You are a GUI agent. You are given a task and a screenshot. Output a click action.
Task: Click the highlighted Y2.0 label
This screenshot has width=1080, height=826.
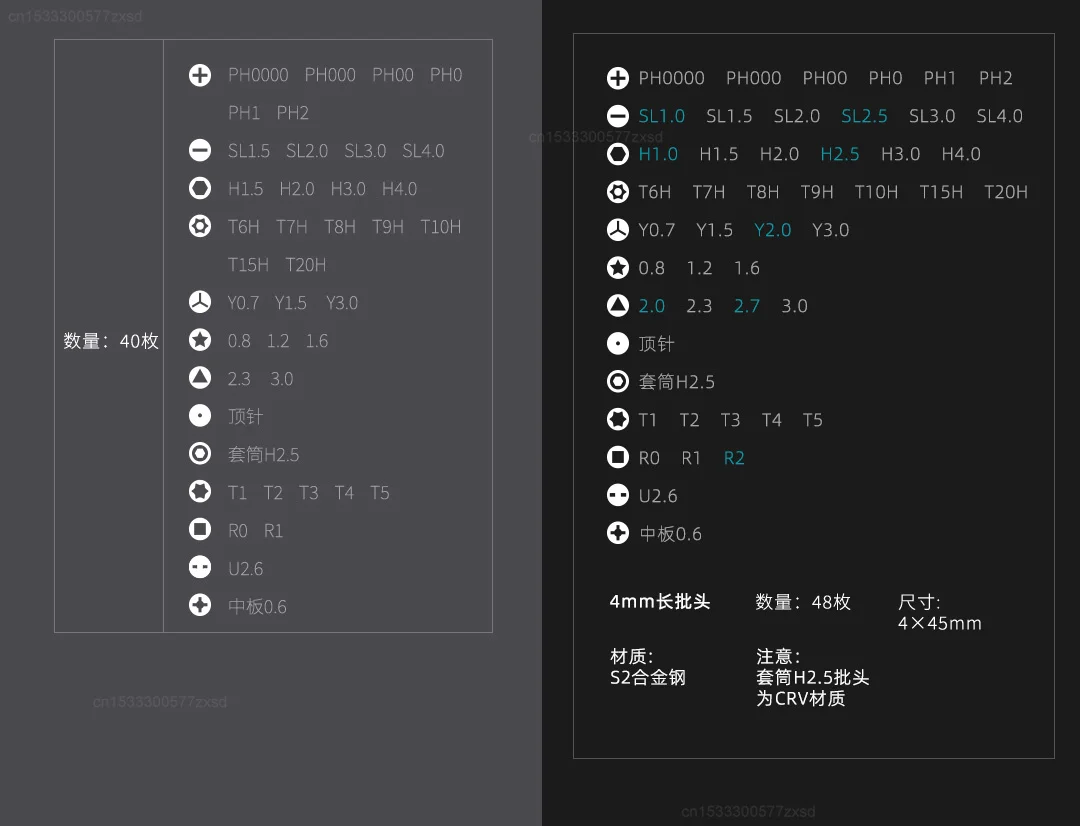(x=772, y=229)
